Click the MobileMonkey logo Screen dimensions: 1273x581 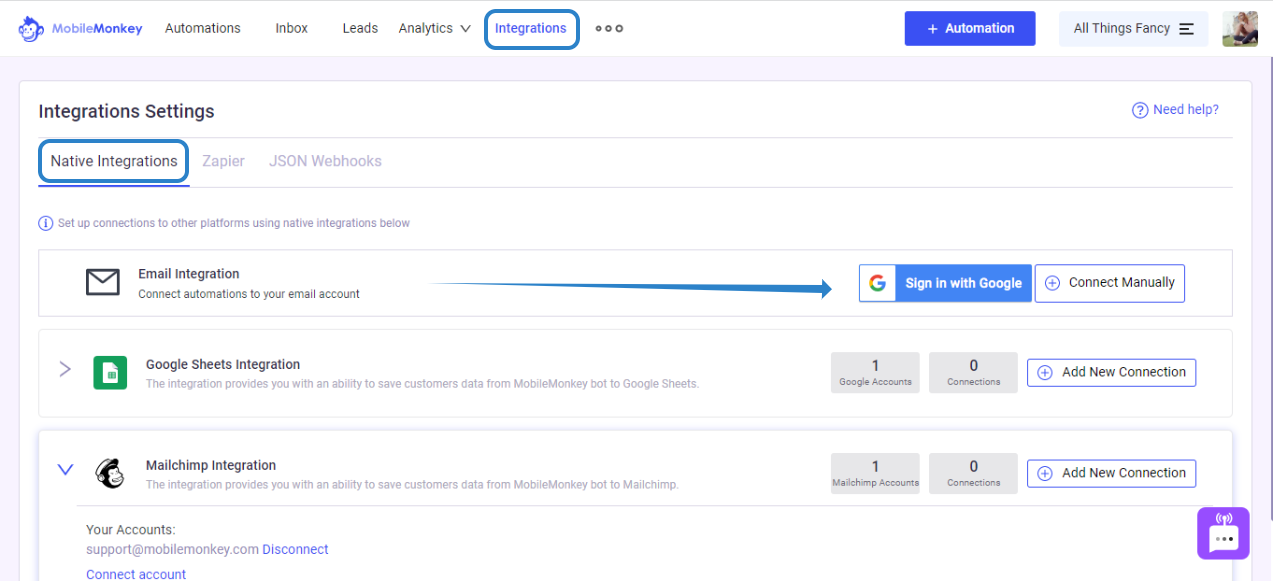coord(80,28)
